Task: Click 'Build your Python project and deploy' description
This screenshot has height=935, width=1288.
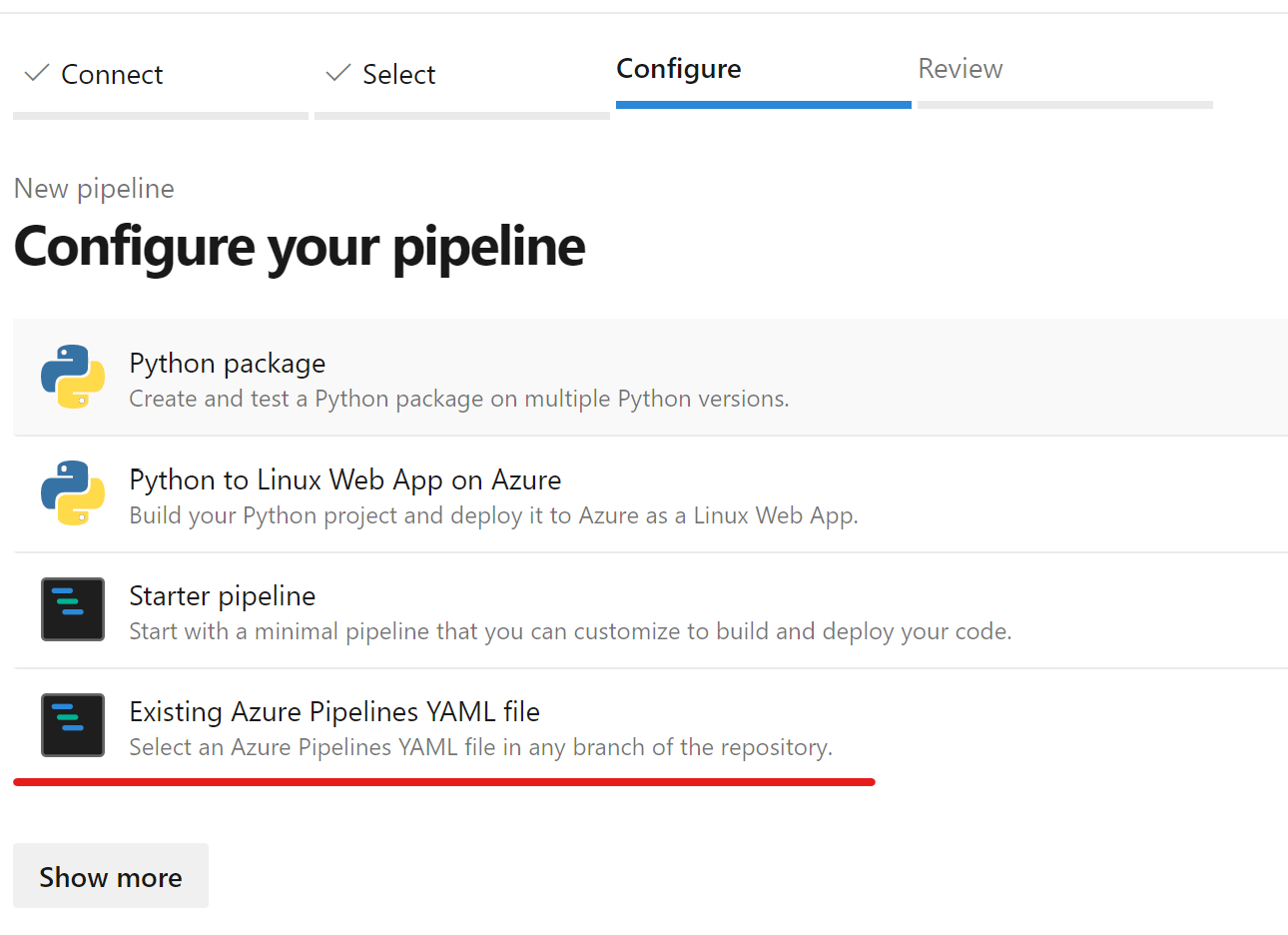Action: [x=494, y=515]
